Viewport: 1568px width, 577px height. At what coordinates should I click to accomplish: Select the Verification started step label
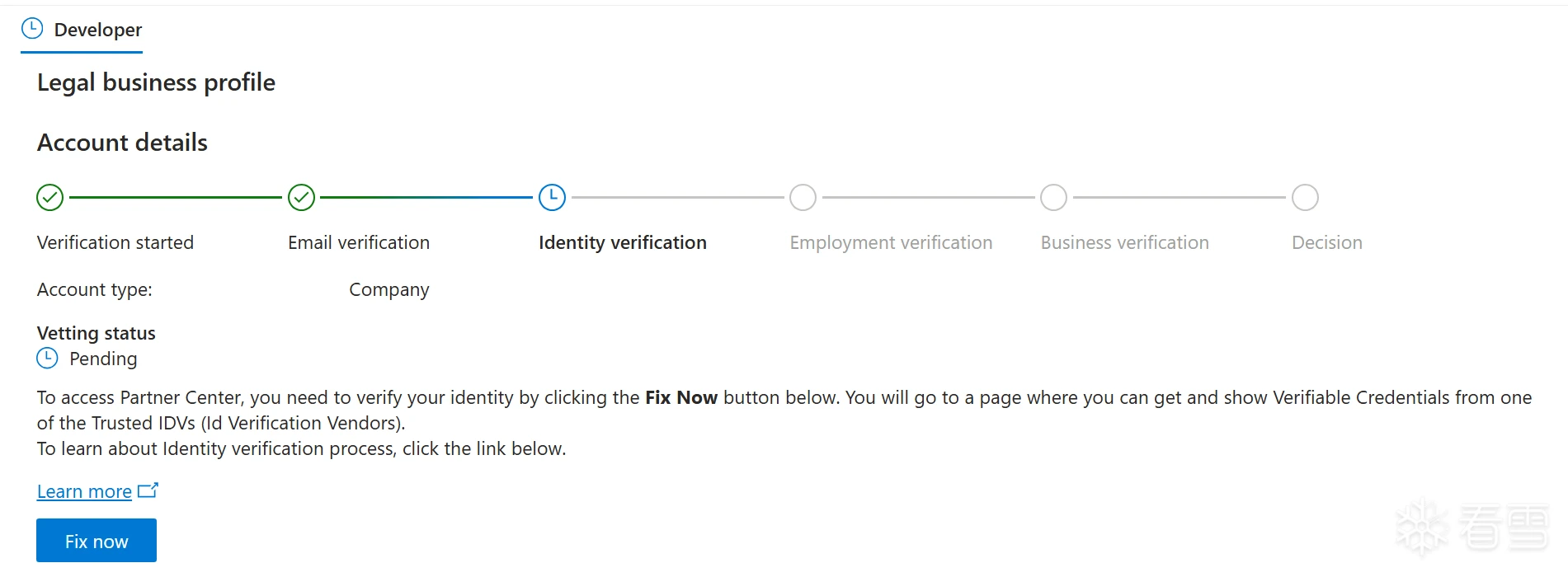115,242
